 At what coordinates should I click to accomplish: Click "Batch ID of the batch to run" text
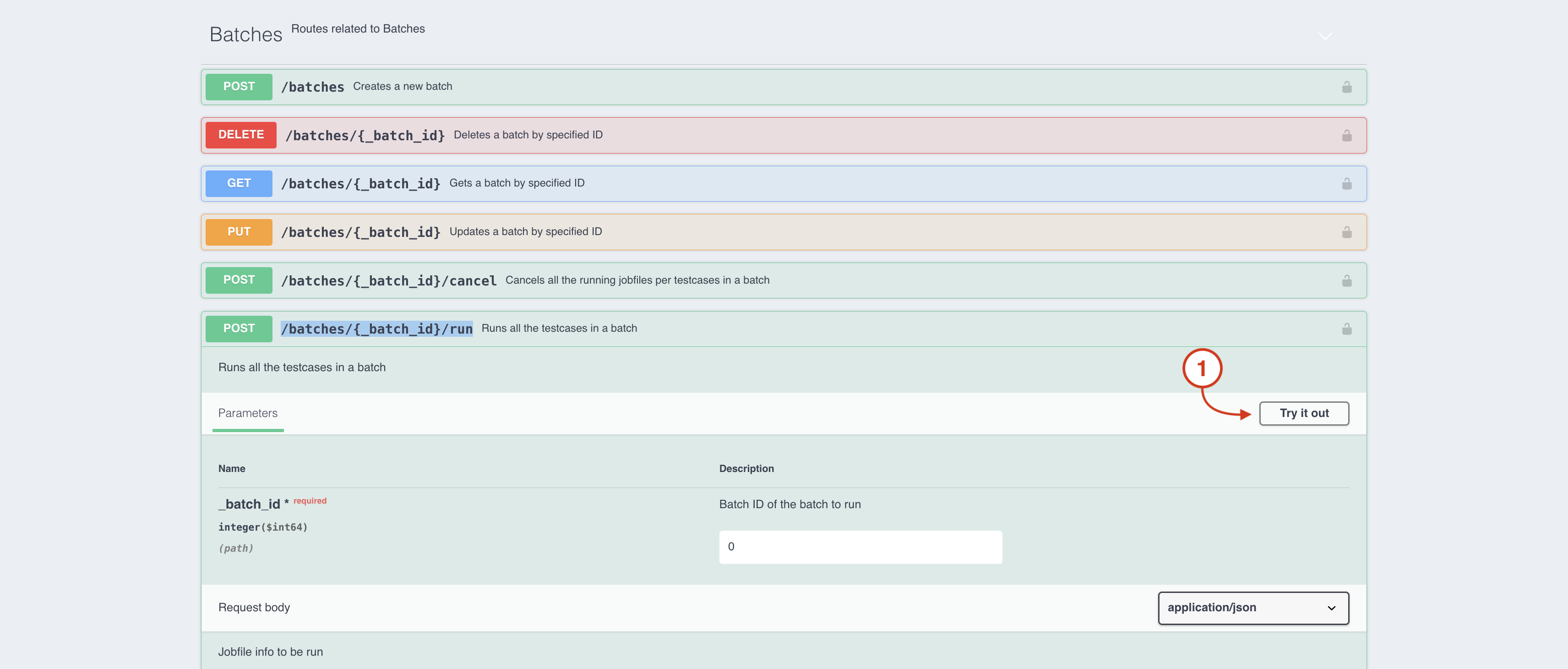(789, 504)
